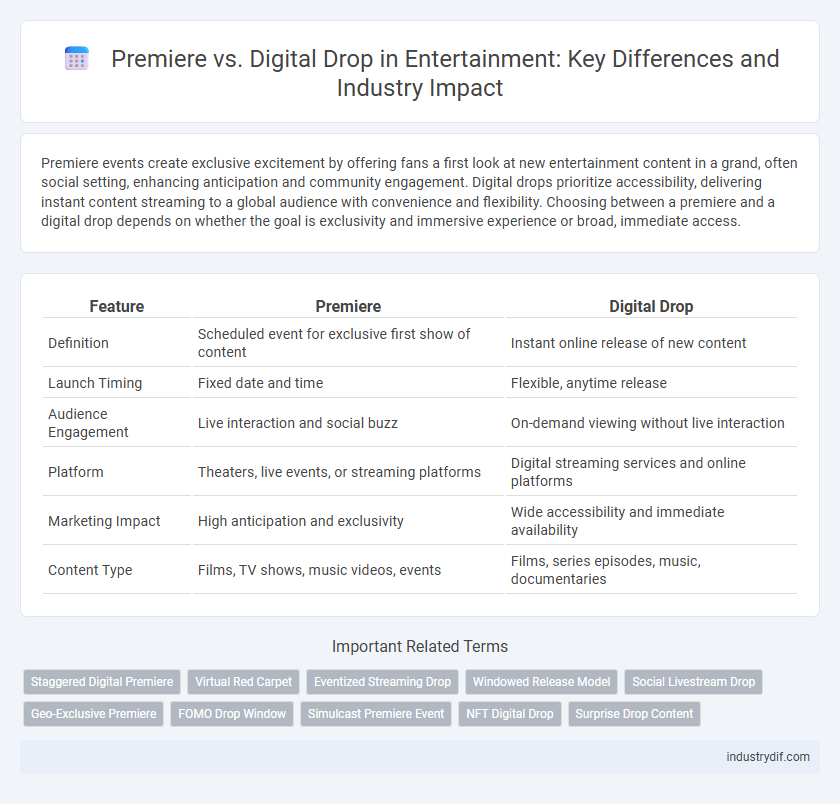This screenshot has width=840, height=804.
Task: Visit the industrydif.com footer link
Action: point(768,757)
